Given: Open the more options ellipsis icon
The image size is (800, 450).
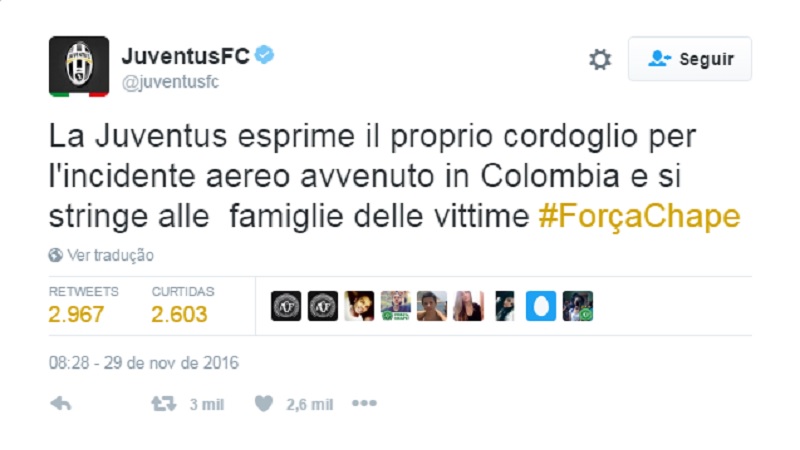Looking at the screenshot, I should click(364, 404).
